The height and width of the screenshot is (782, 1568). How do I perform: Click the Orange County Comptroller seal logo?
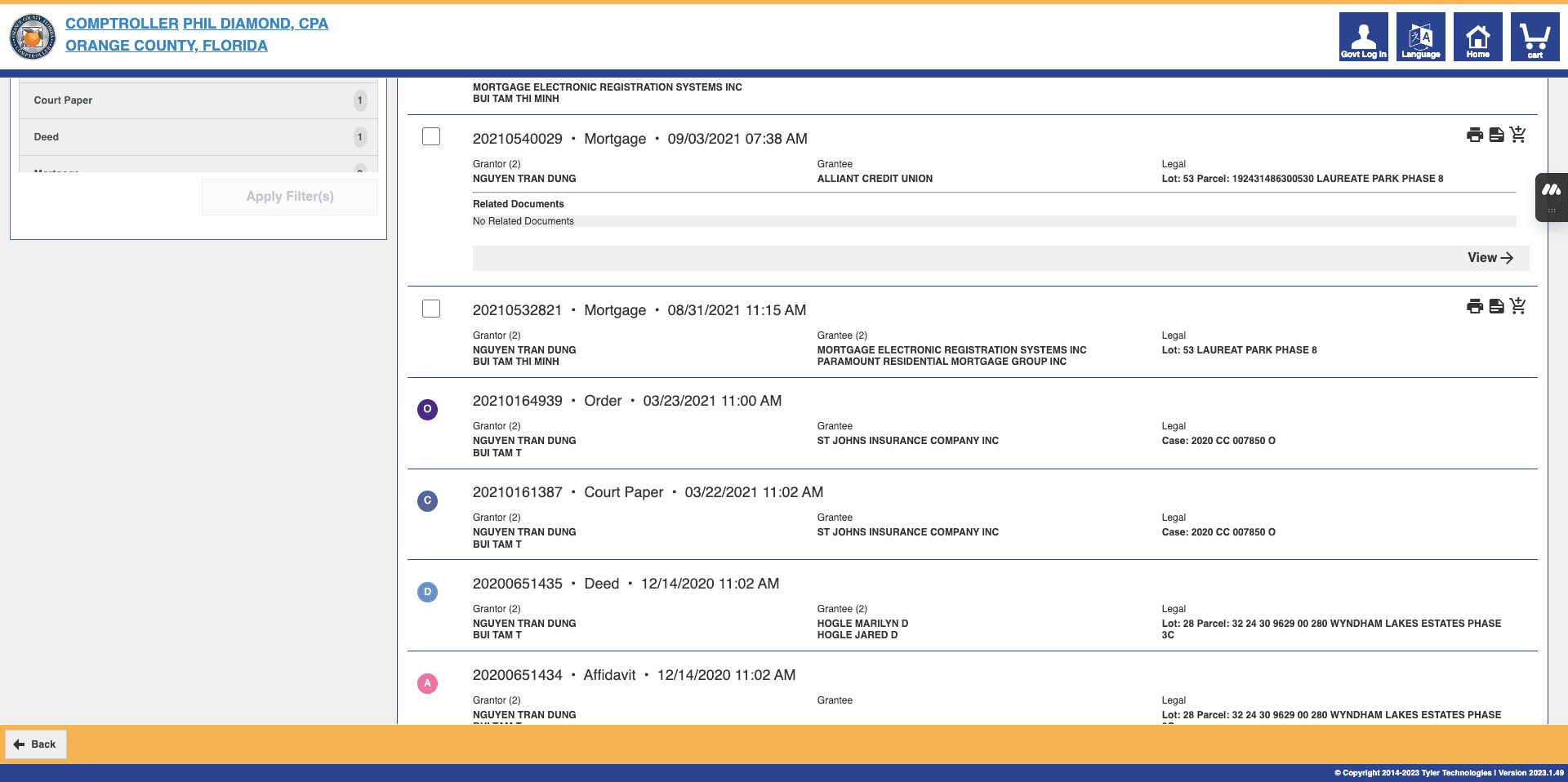(33, 37)
